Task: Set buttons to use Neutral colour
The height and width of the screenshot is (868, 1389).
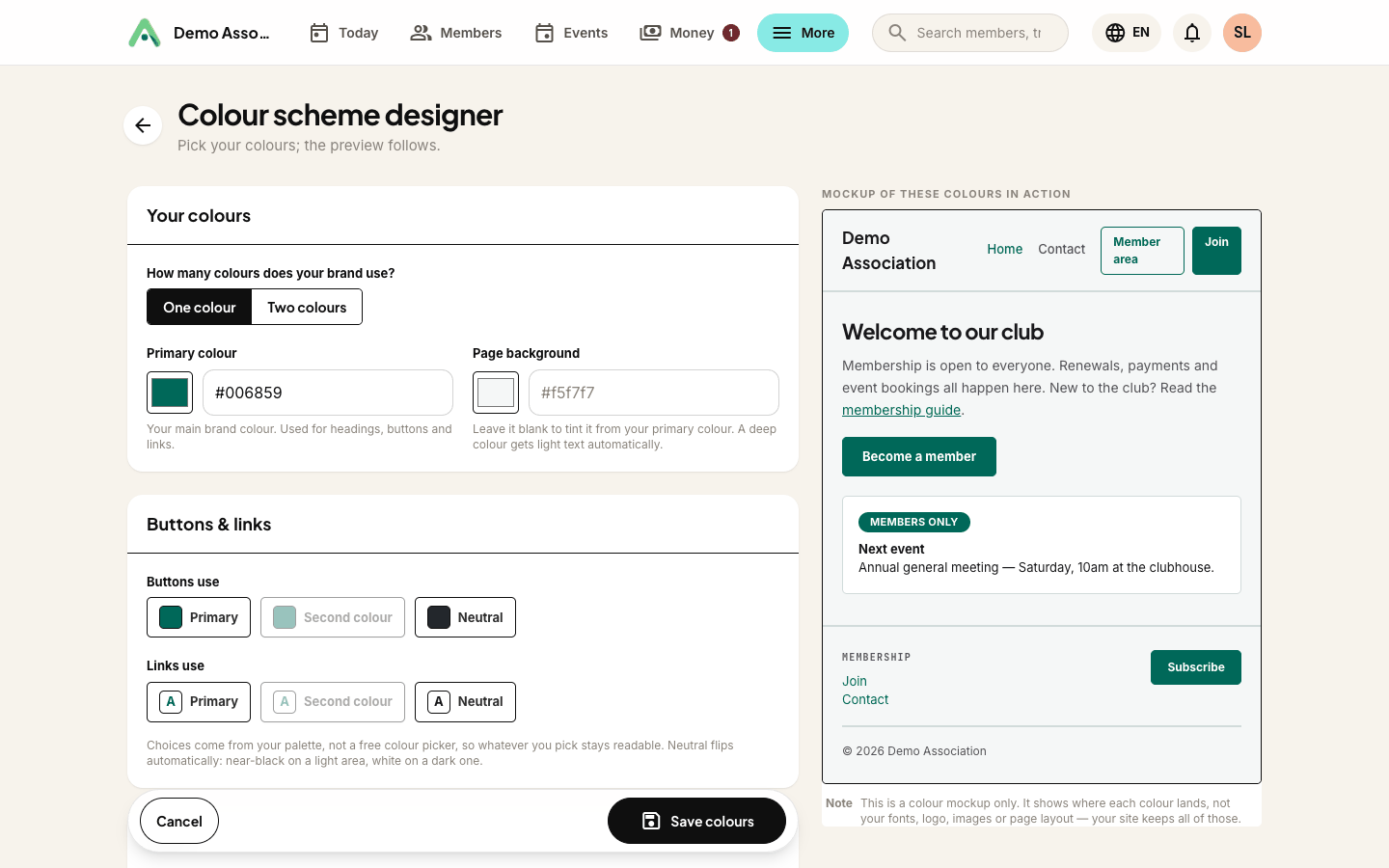Action: [x=465, y=617]
